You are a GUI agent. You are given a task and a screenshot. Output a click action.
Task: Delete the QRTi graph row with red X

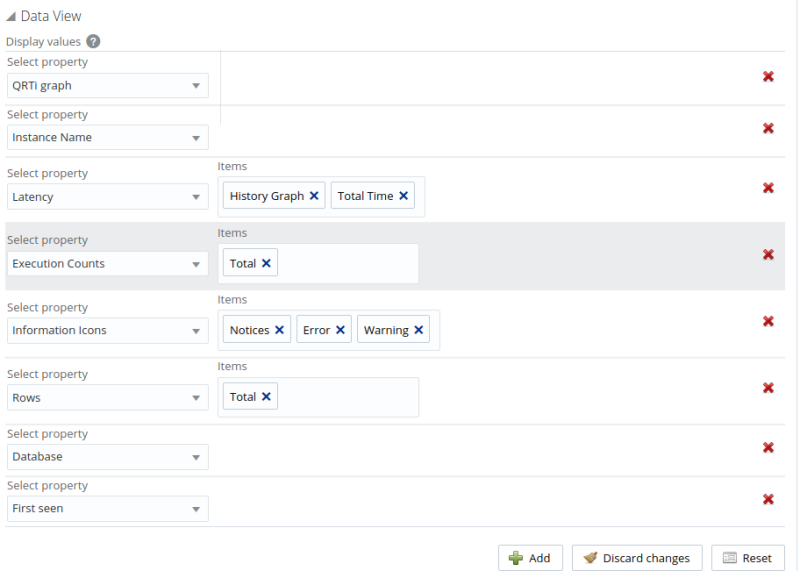[x=768, y=77]
